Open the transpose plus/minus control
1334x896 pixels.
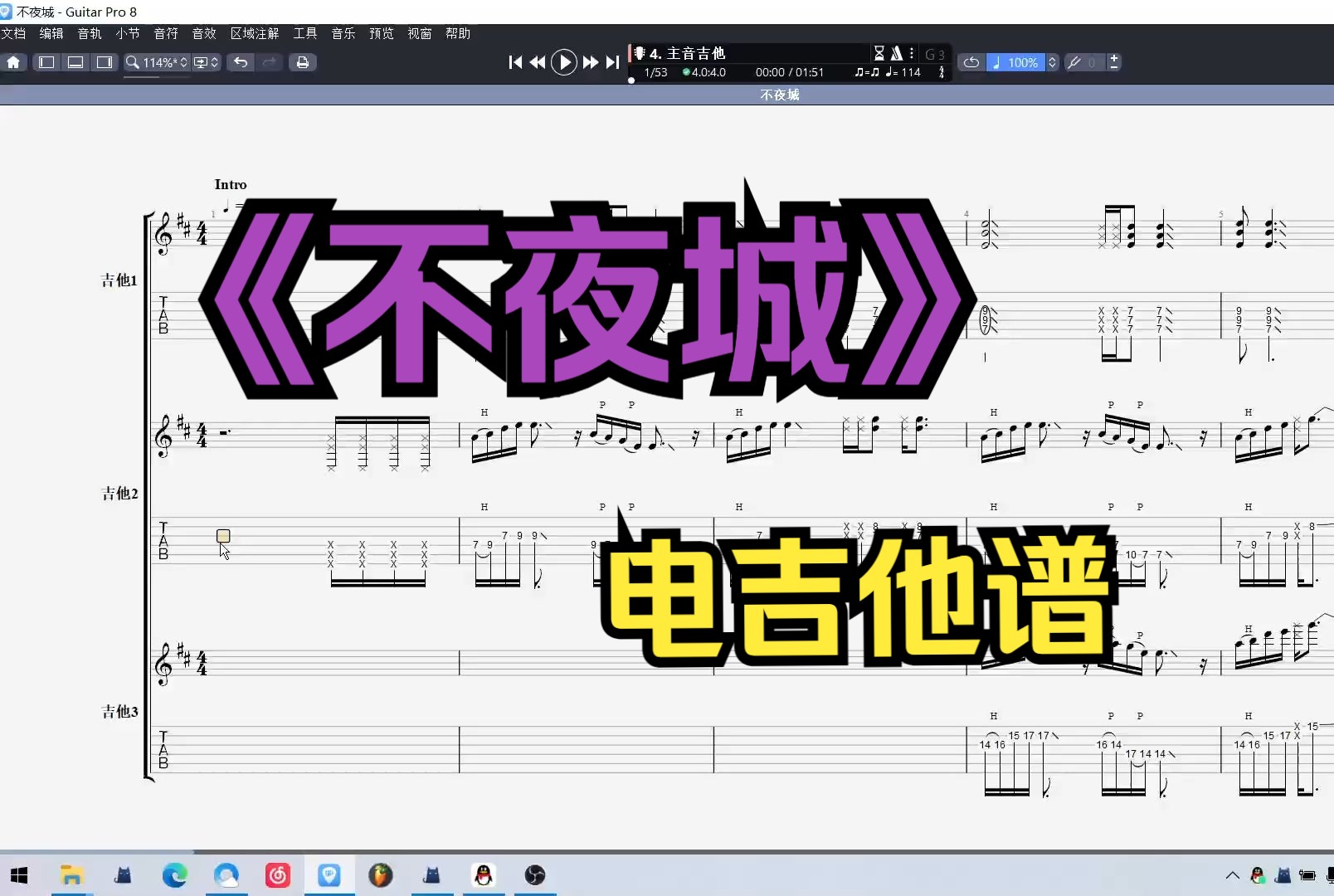(x=1114, y=62)
